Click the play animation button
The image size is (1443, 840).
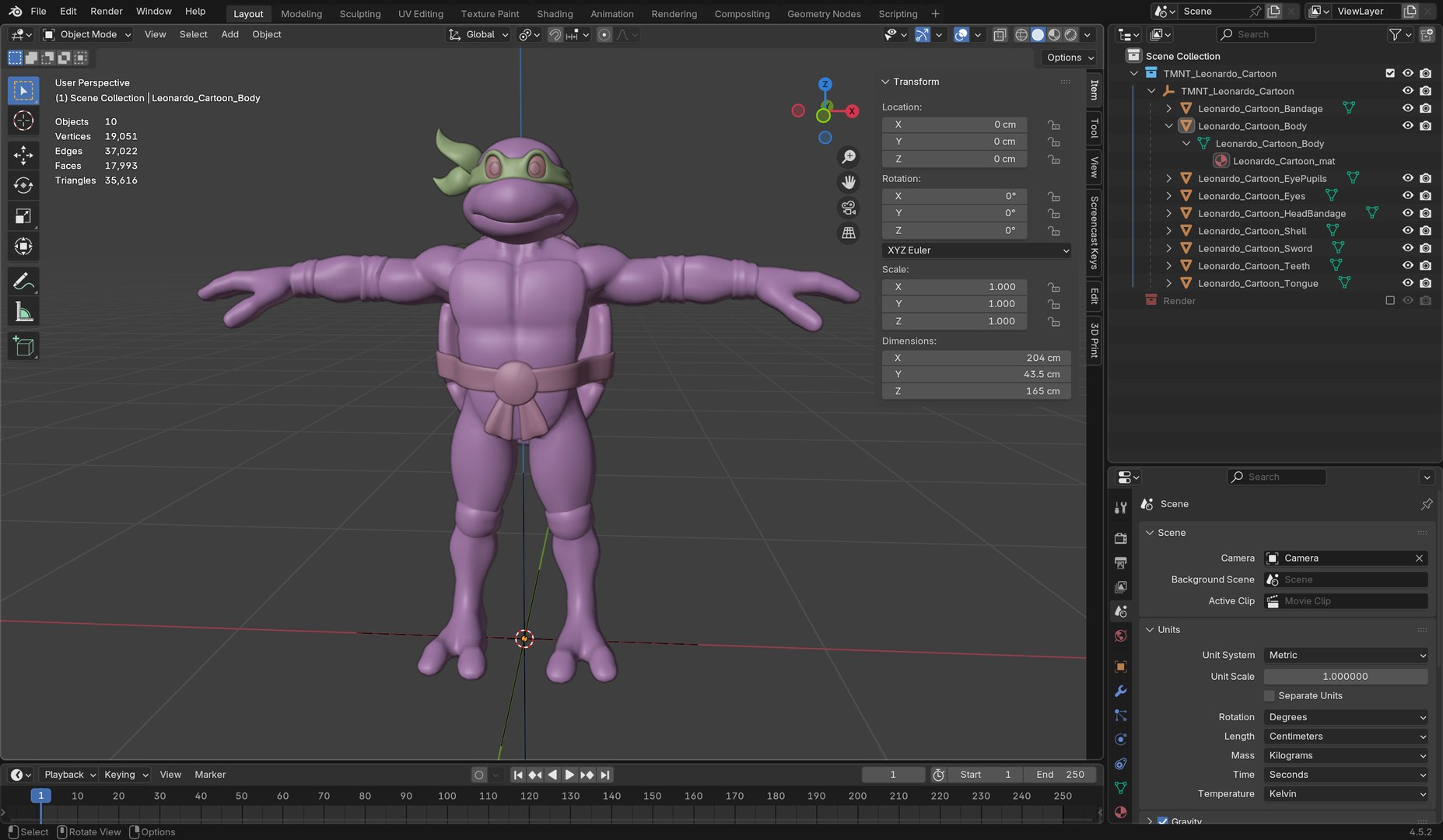tap(569, 775)
